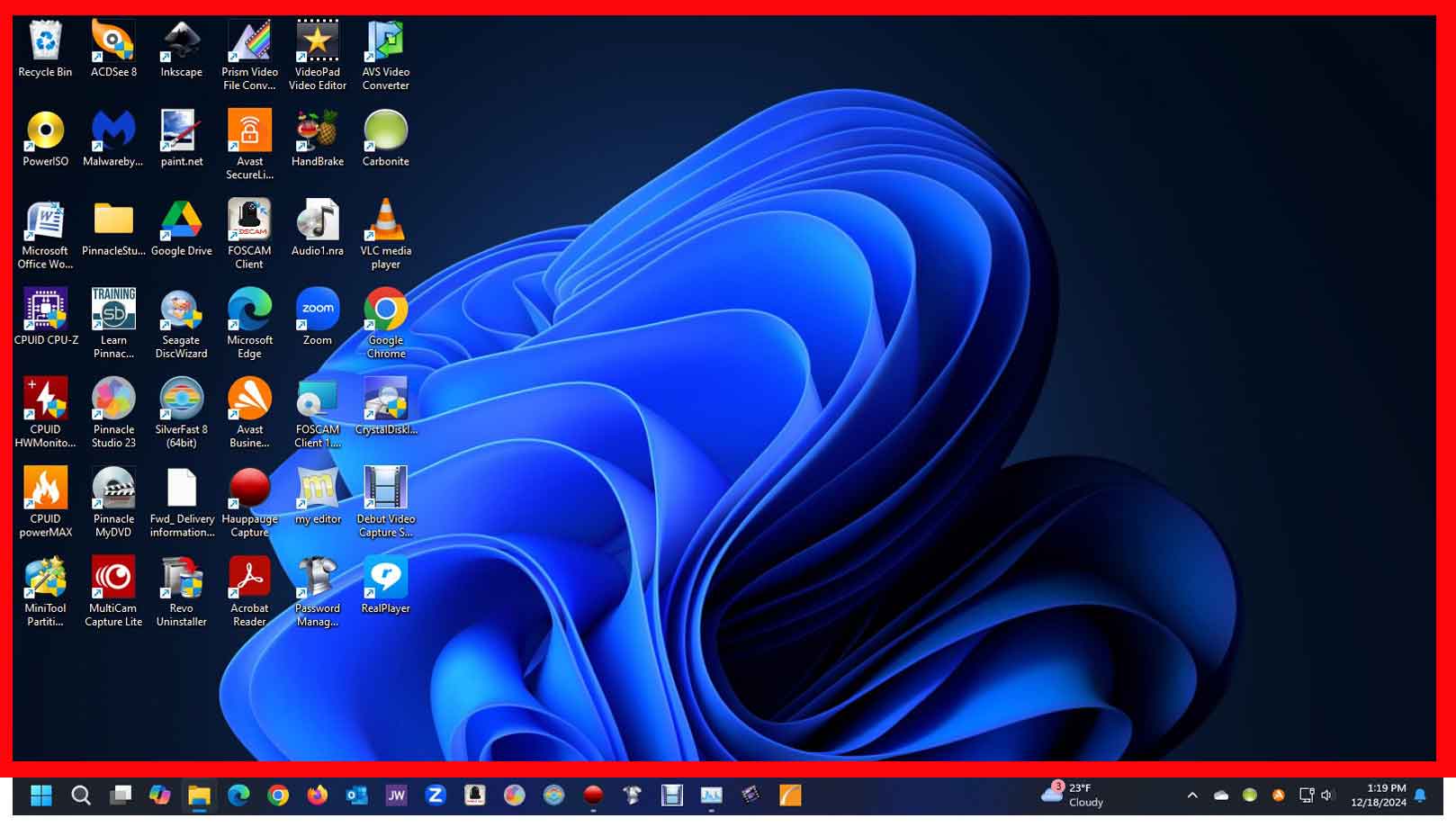Select the Audio1.nra file icon
1456x827 pixels.
click(318, 229)
